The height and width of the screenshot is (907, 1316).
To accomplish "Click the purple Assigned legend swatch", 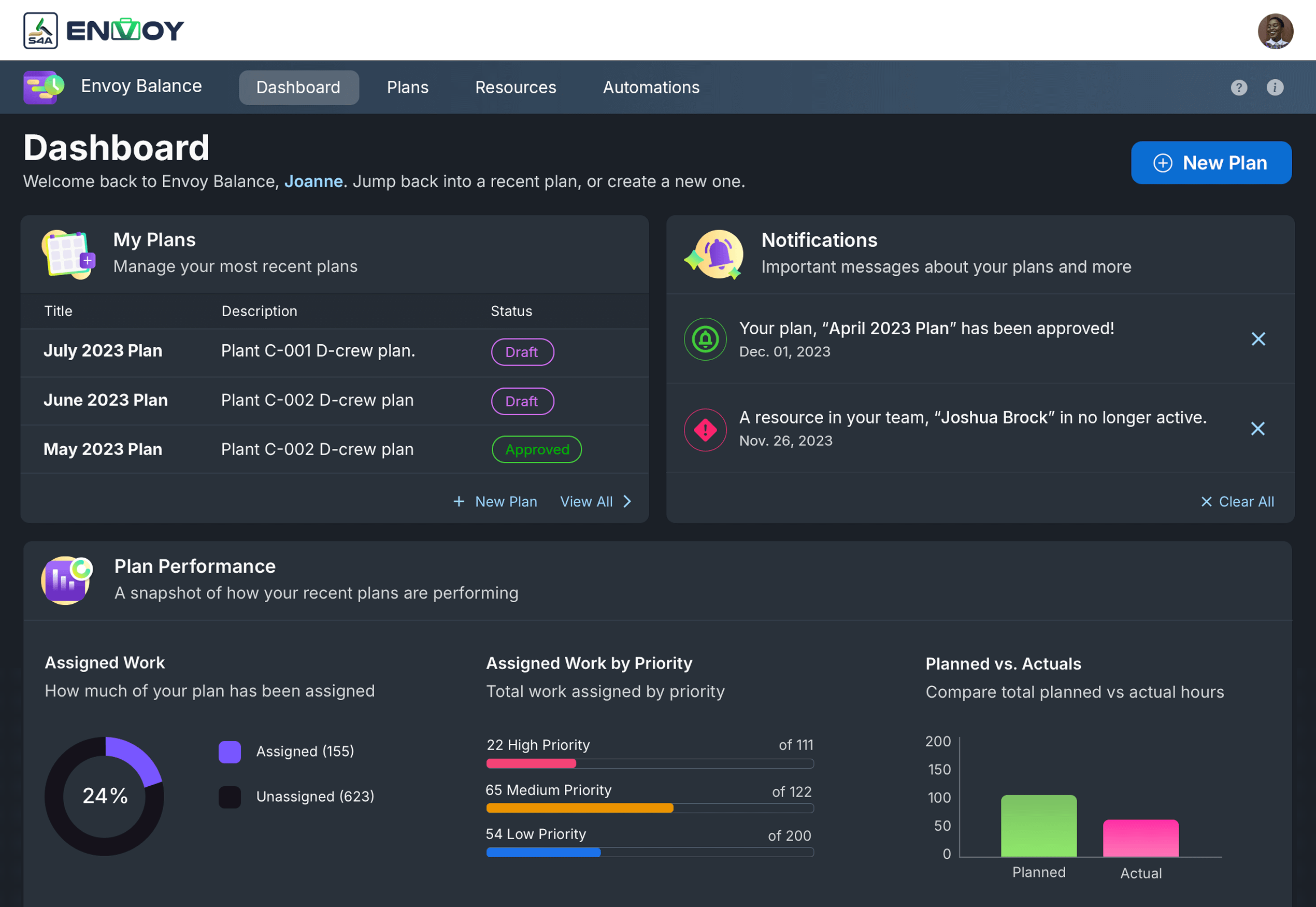I will click(230, 752).
